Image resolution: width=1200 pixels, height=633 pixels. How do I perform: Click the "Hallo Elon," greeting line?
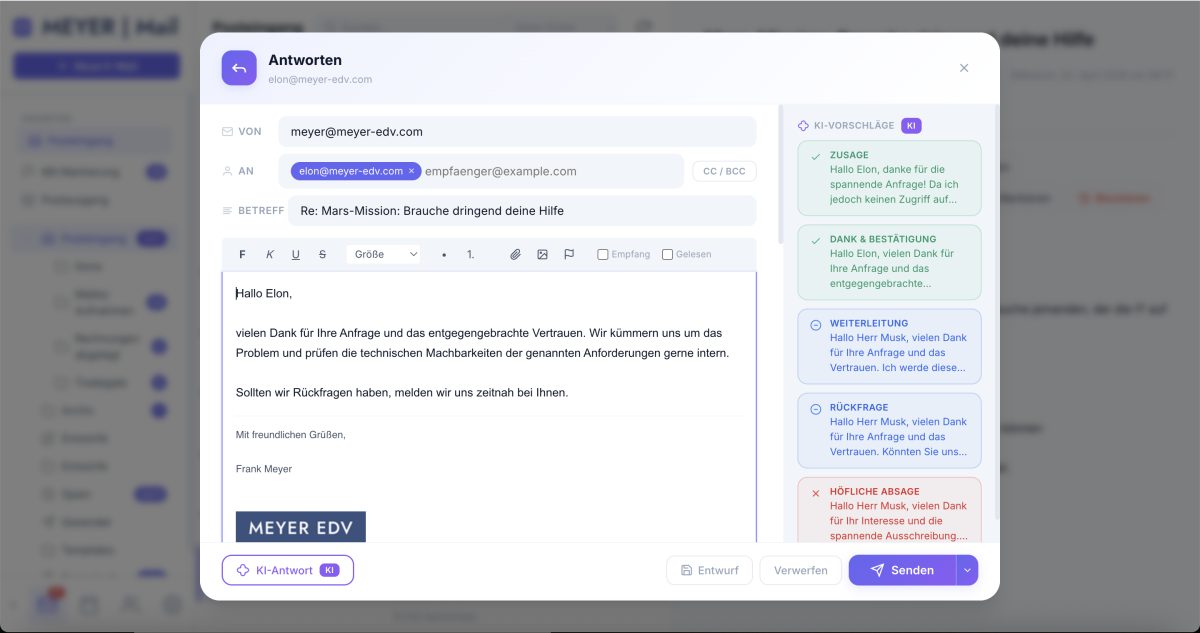coord(264,294)
